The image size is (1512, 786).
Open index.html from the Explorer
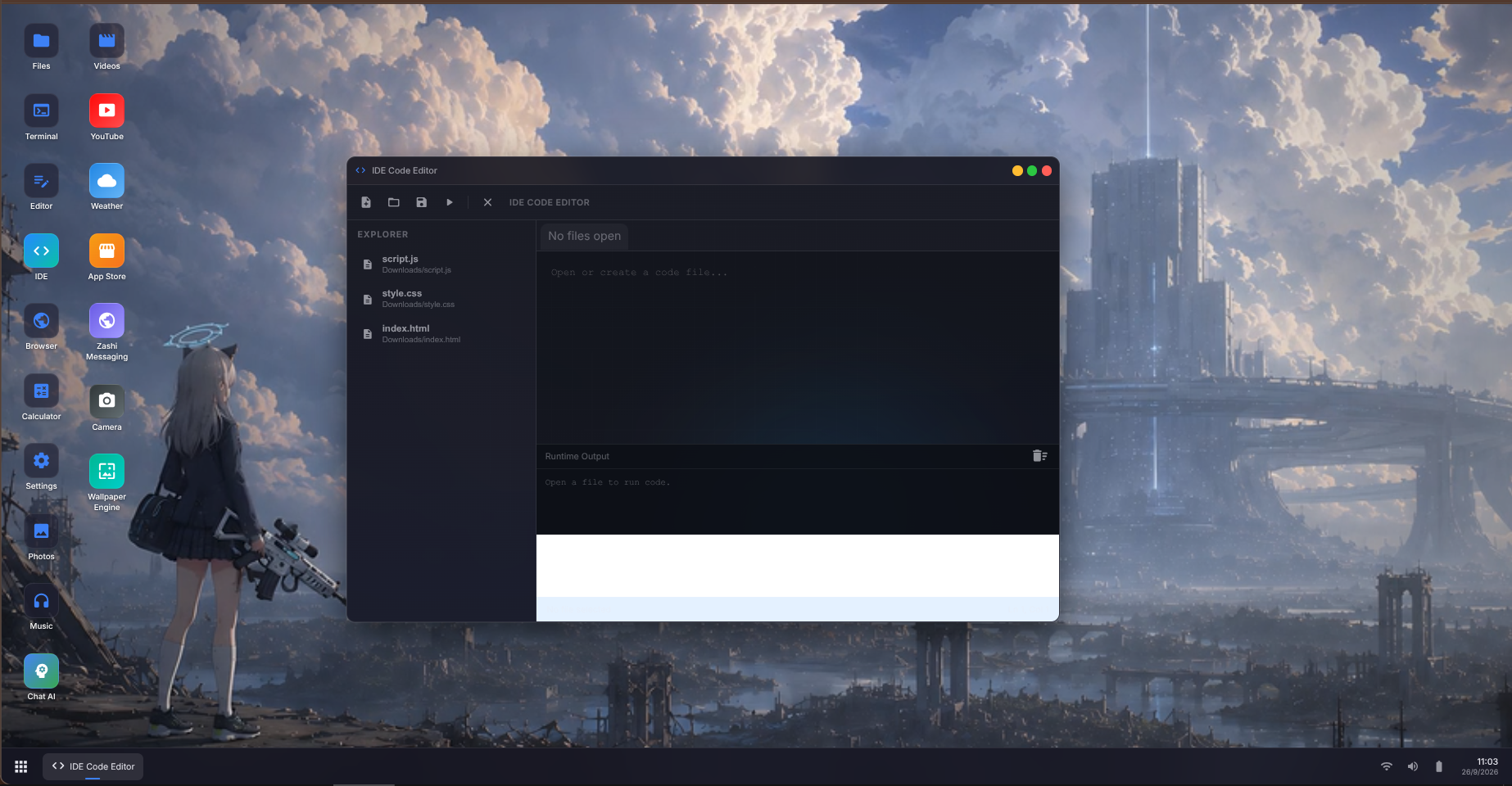[x=442, y=333]
